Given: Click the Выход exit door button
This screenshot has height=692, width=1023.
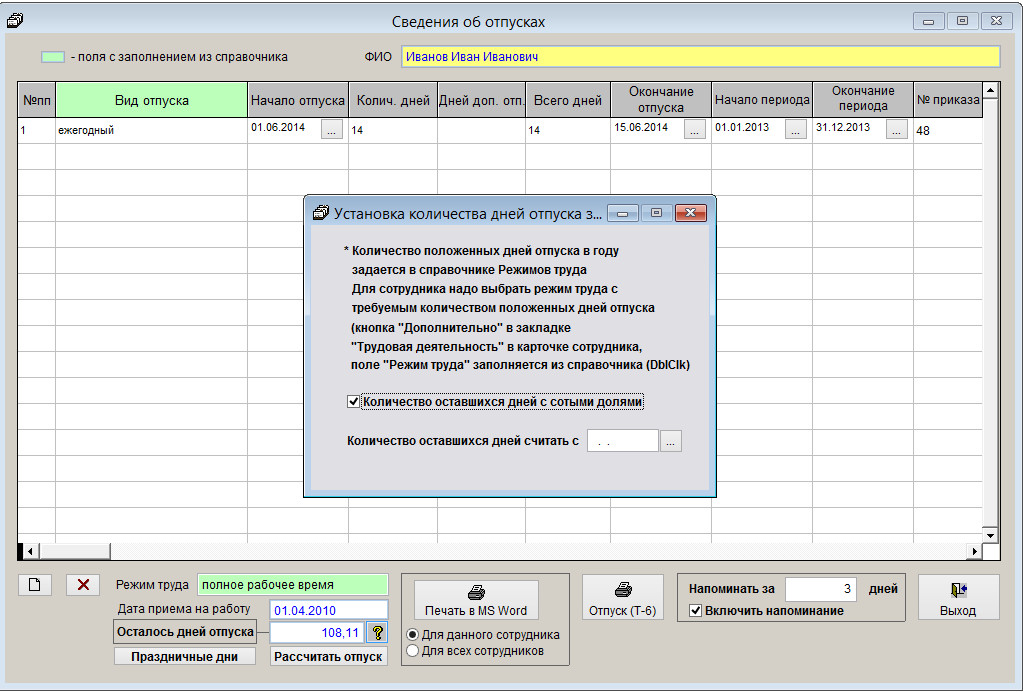Looking at the screenshot, I should [x=958, y=598].
